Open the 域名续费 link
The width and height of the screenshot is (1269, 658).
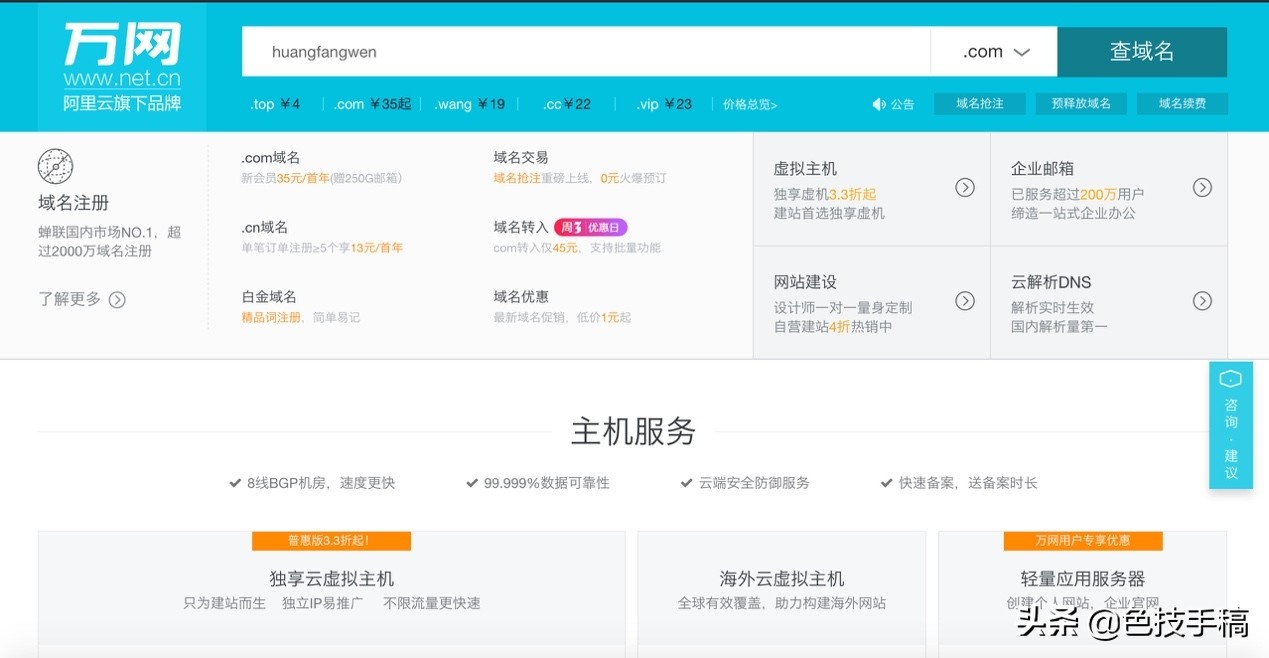pos(1182,103)
